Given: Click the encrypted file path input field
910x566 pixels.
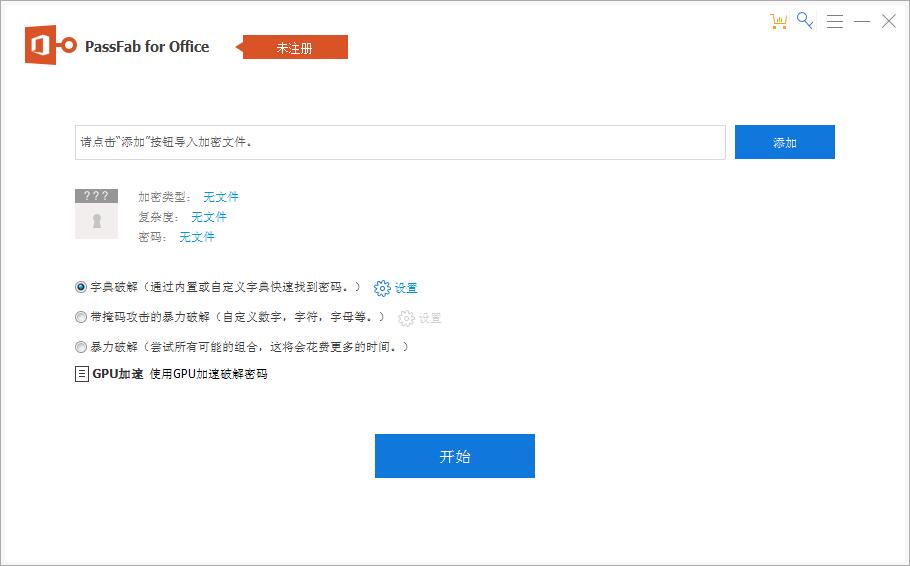Looking at the screenshot, I should coord(400,142).
